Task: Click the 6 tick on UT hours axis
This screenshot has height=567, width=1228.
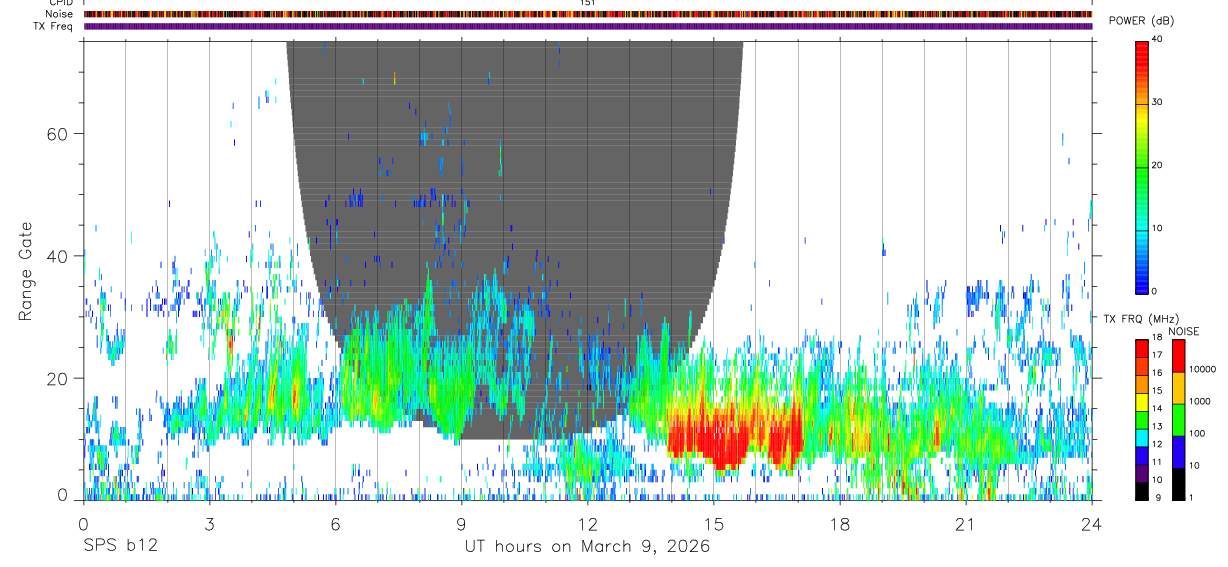Action: point(335,523)
